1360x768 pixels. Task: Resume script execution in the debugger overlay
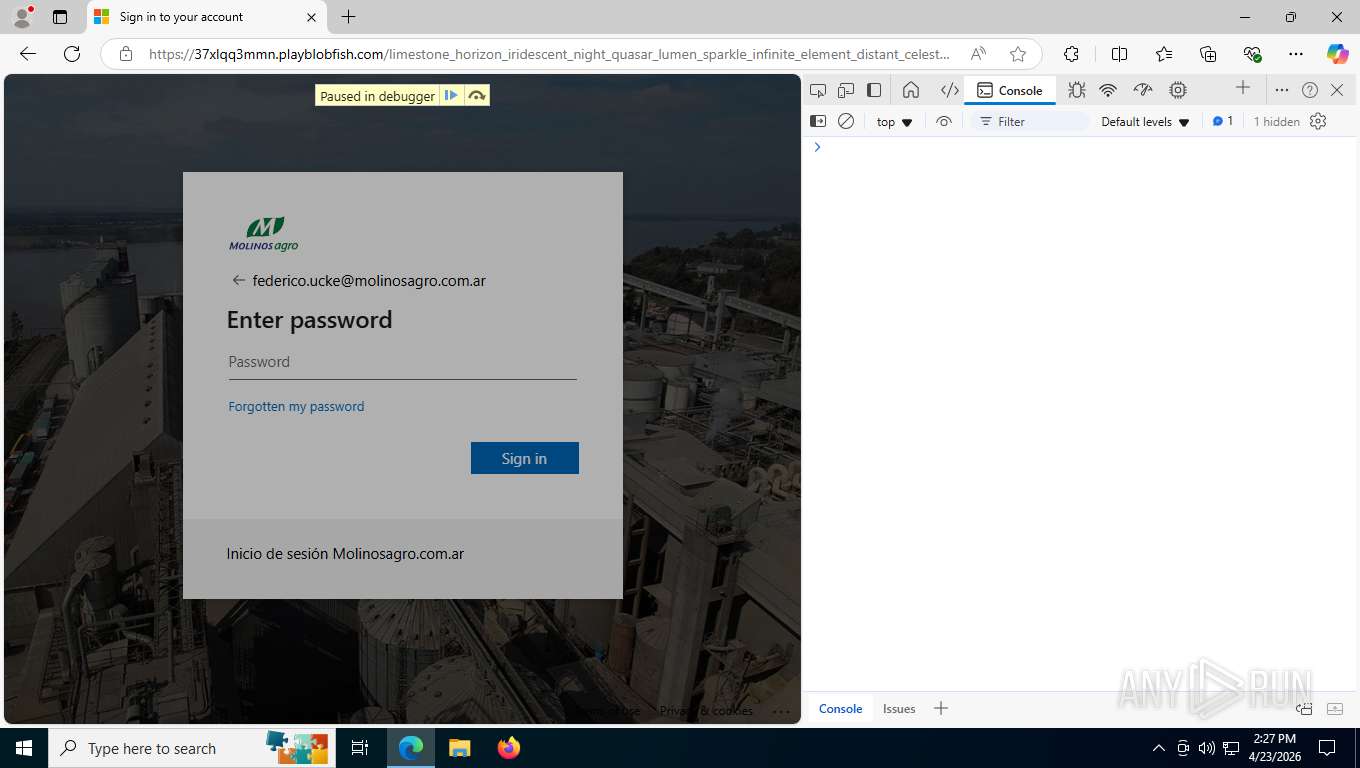[451, 96]
